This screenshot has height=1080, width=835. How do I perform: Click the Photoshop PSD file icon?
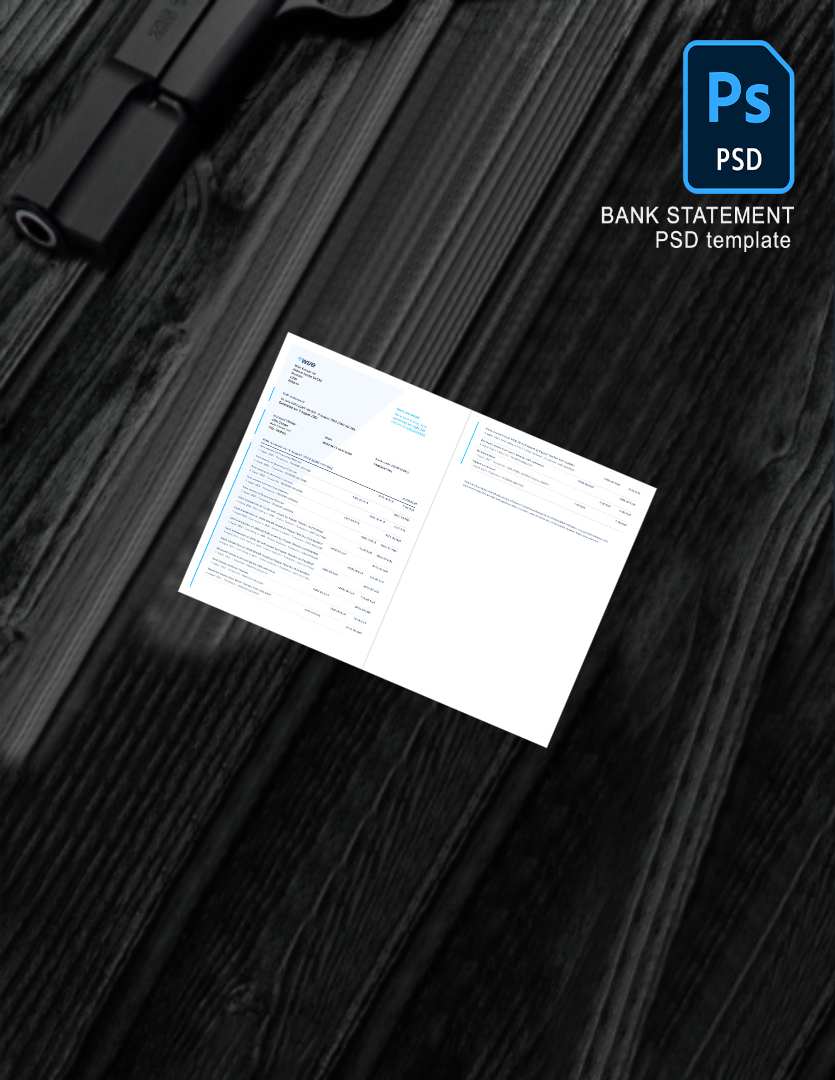(x=738, y=116)
